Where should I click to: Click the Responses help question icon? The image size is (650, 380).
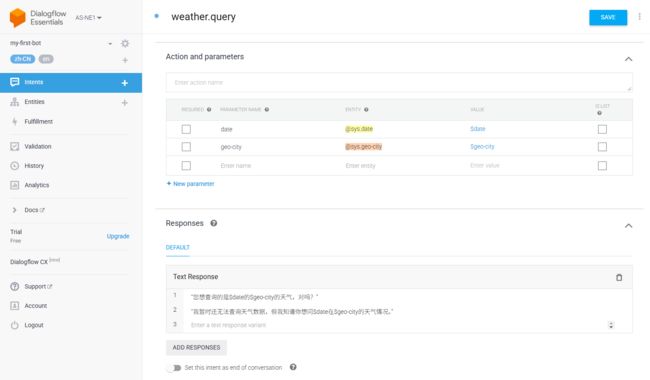213,223
